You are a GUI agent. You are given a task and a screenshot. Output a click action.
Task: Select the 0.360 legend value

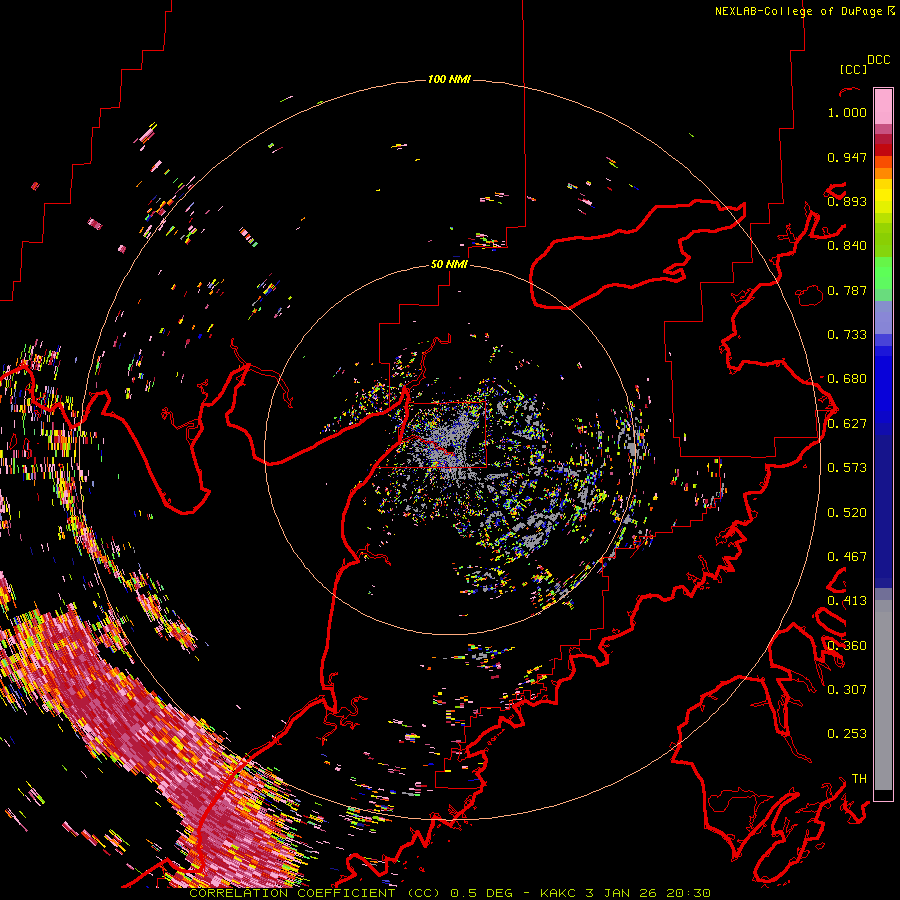pos(847,646)
